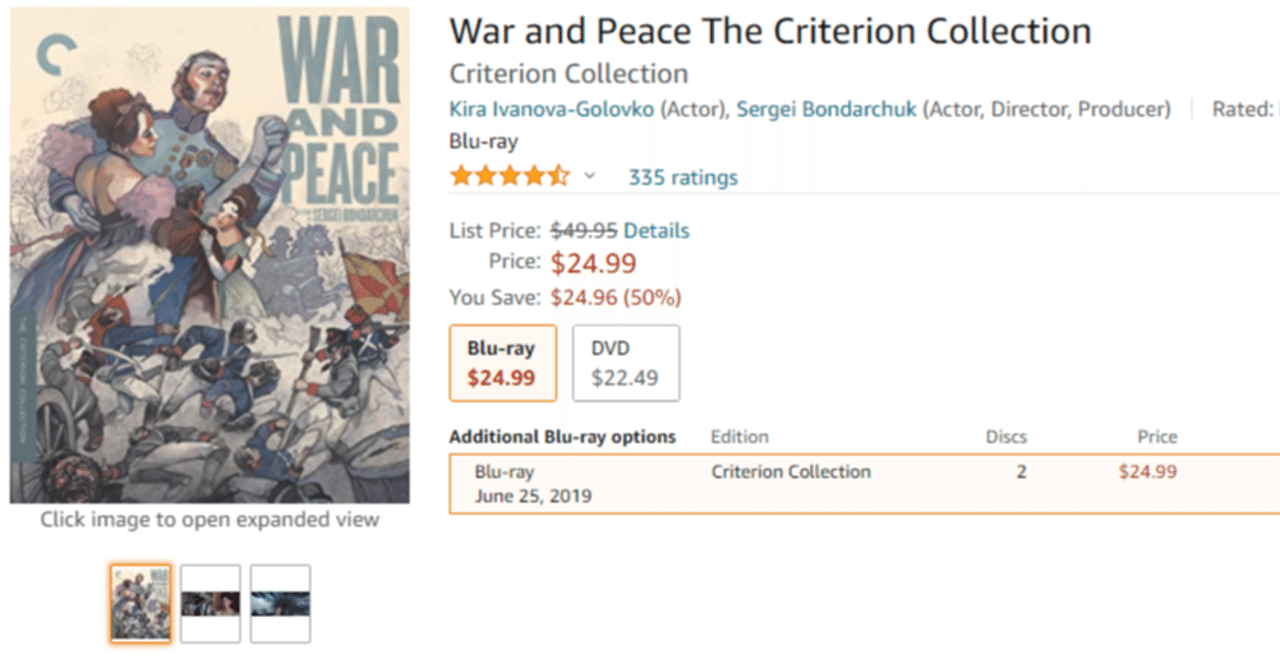Image resolution: width=1280 pixels, height=670 pixels.
Task: Select the highlighted cover art thumbnail
Action: click(139, 603)
